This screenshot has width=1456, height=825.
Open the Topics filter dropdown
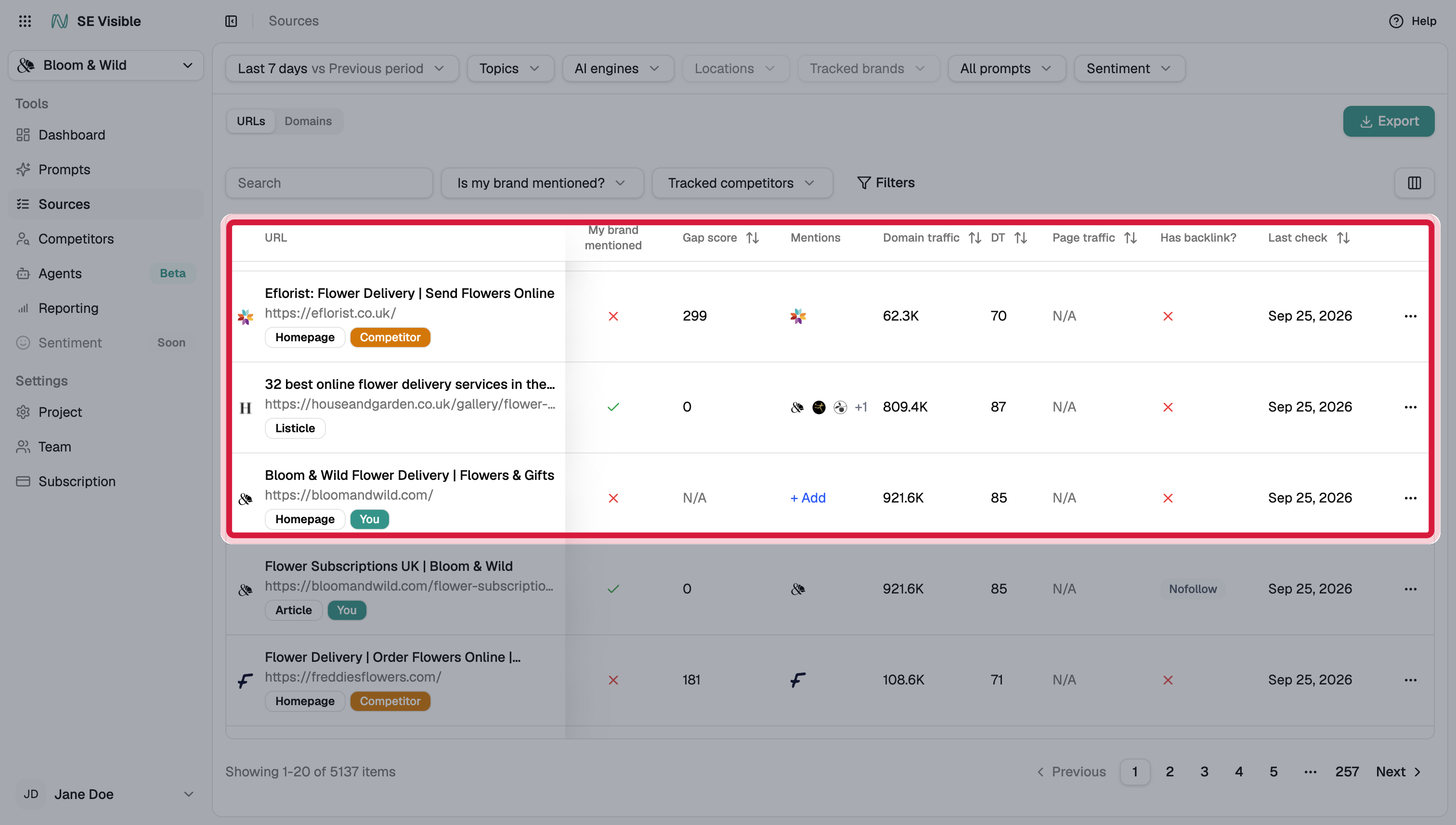[510, 68]
